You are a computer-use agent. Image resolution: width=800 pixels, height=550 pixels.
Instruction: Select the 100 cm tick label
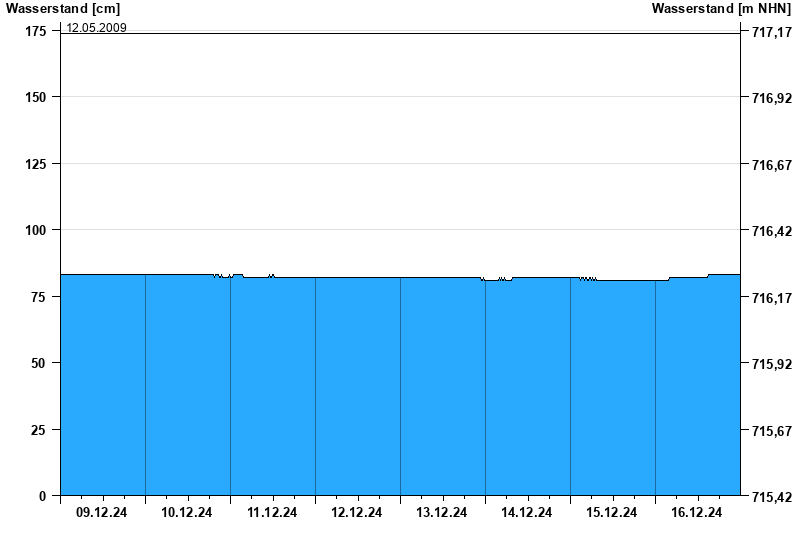(36, 230)
